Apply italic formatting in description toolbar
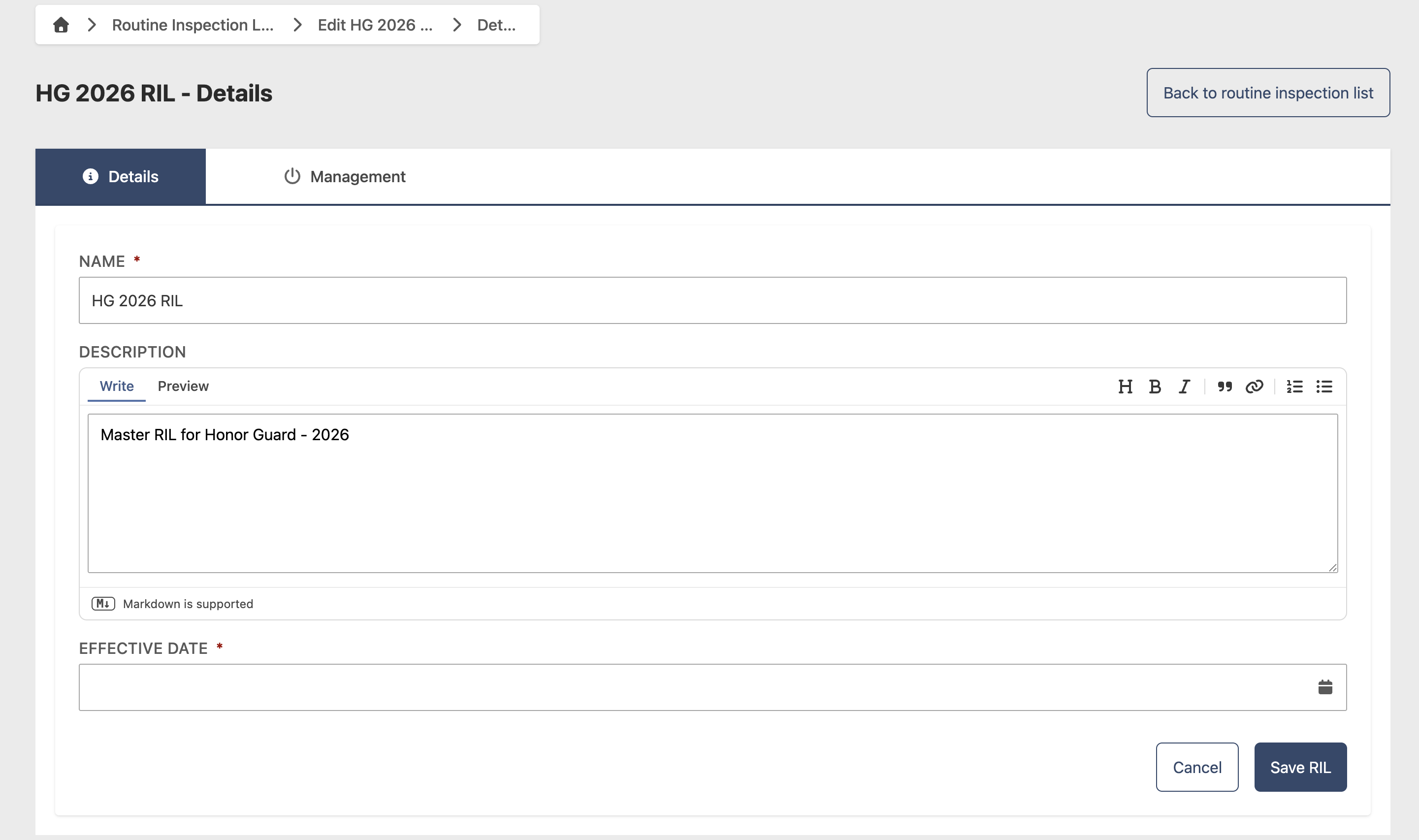 tap(1184, 387)
